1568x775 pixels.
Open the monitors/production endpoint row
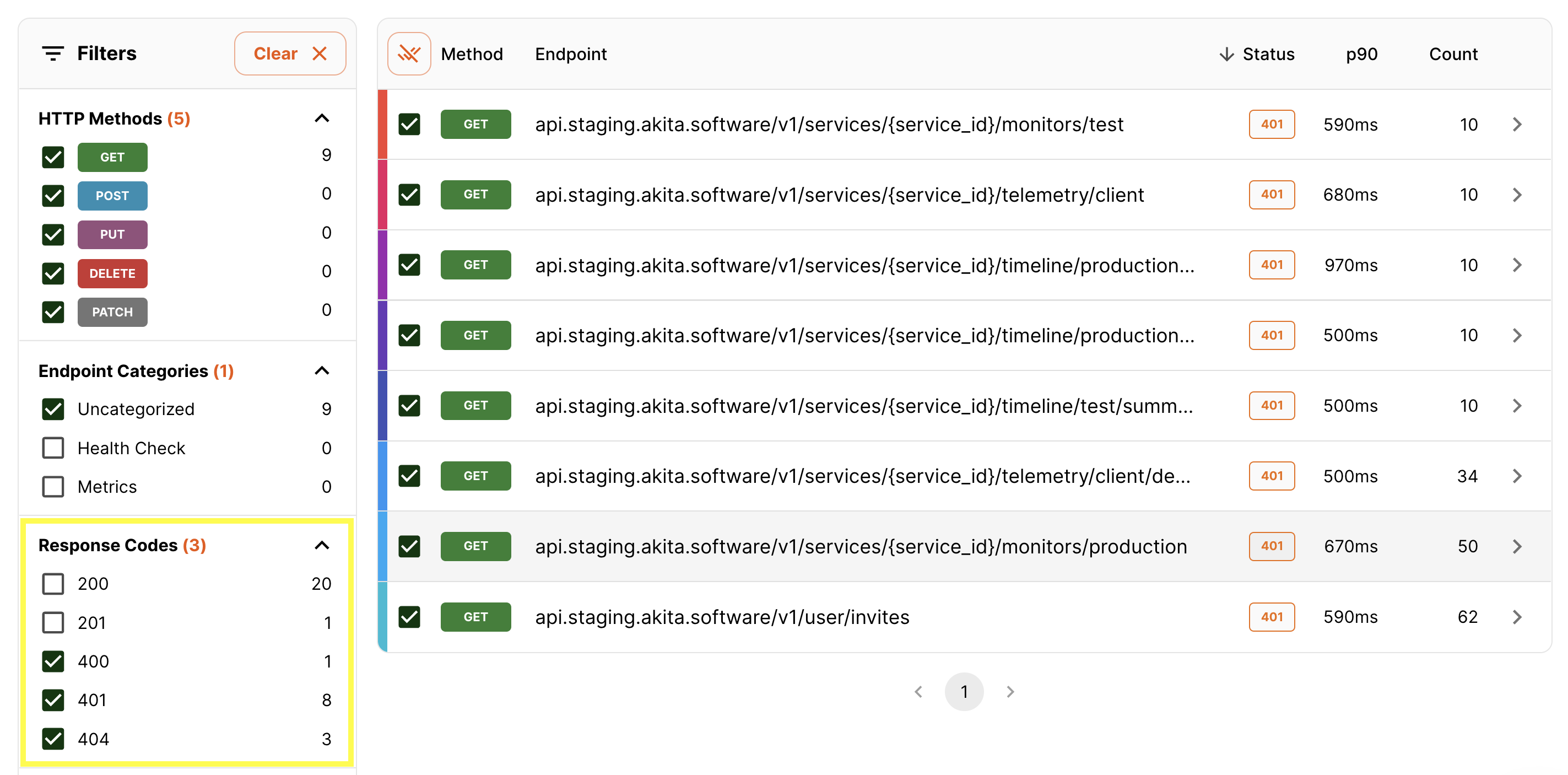coord(861,547)
